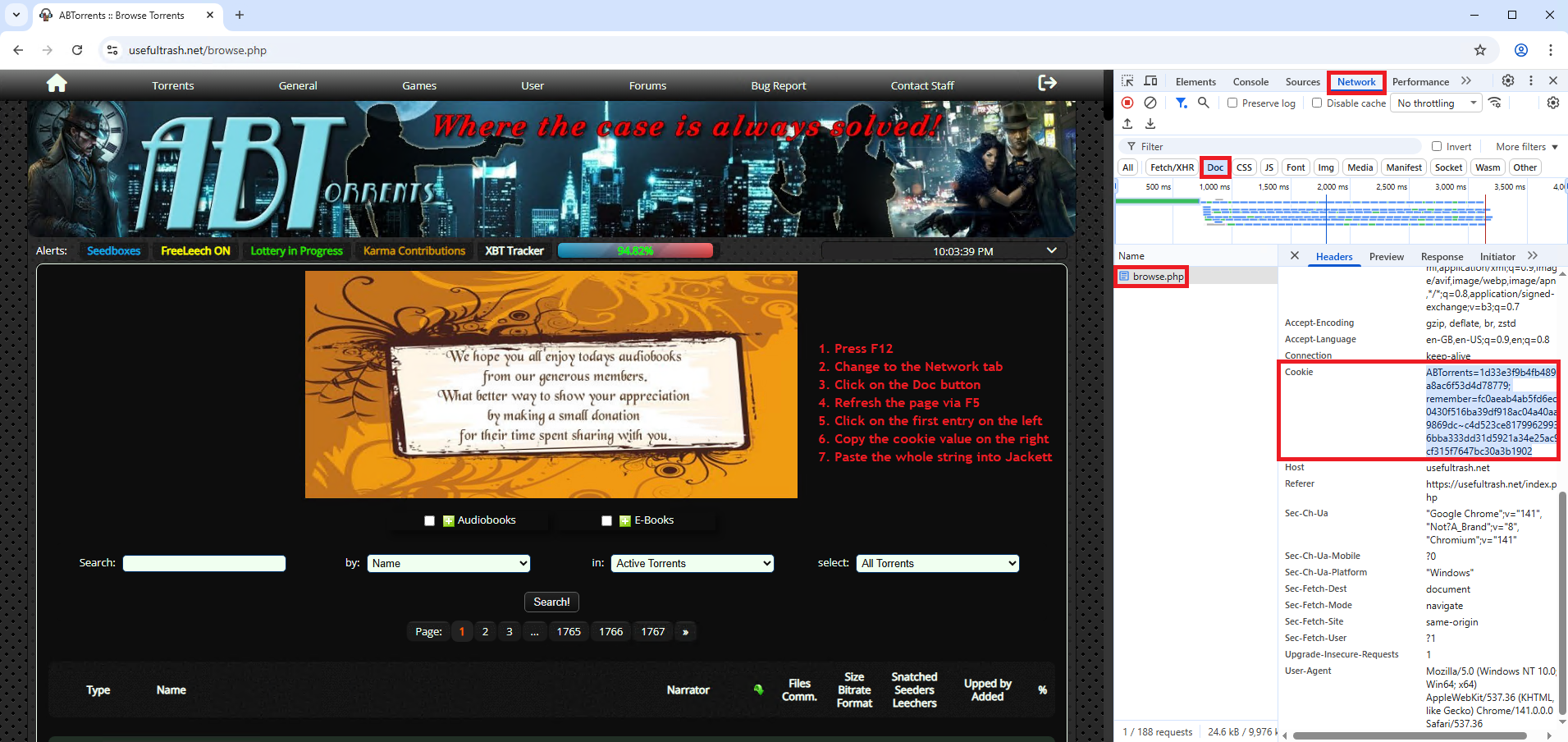Viewport: 1568px width, 742px height.
Task: Tick the Invert filter checkbox
Action: pos(1437,146)
